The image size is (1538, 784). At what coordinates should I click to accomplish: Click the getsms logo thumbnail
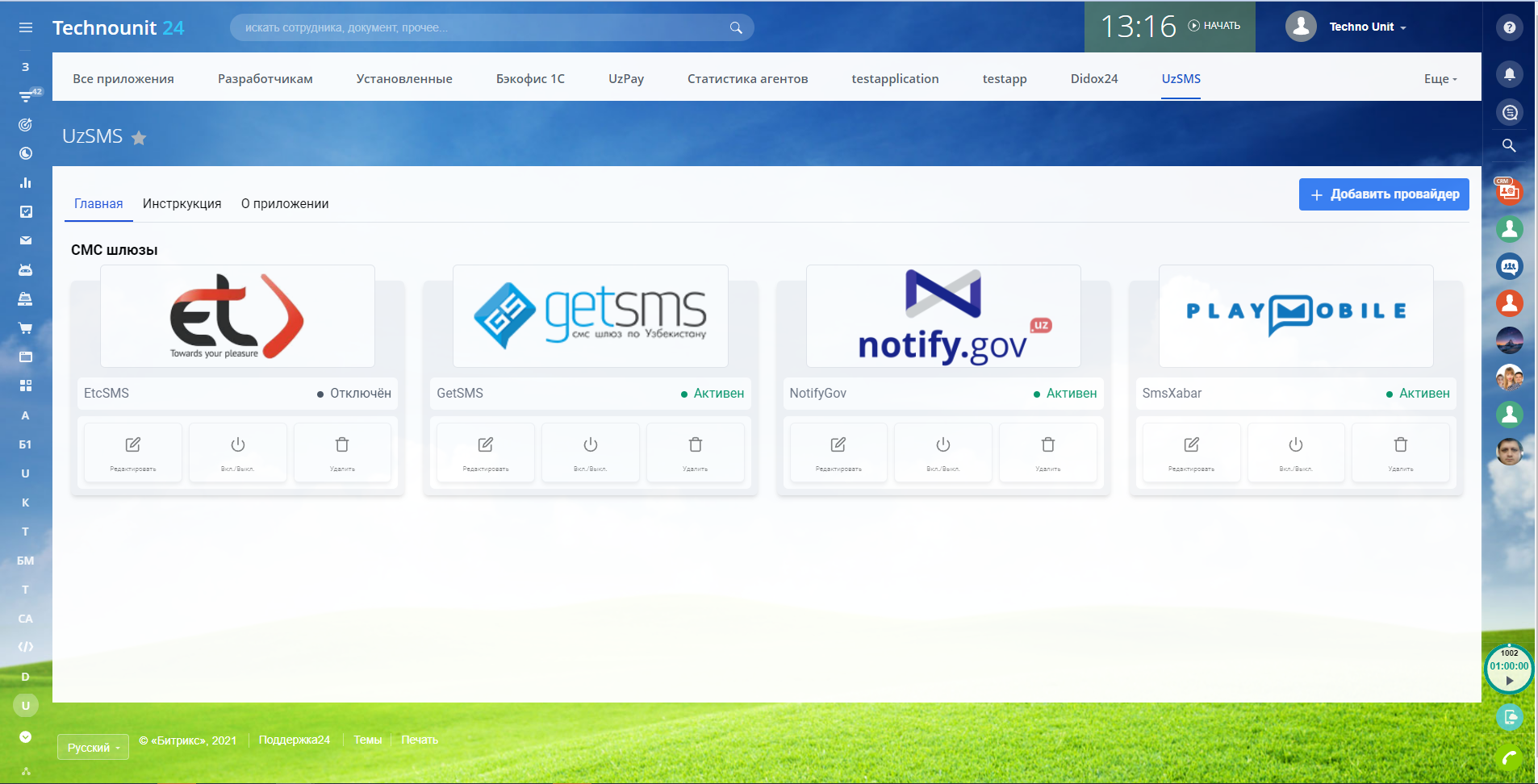pos(591,316)
